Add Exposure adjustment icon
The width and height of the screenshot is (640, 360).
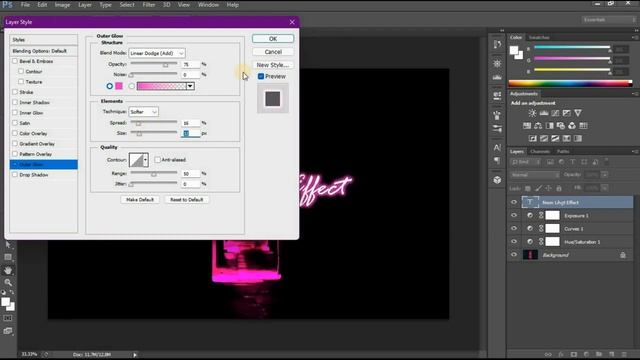tap(567, 113)
